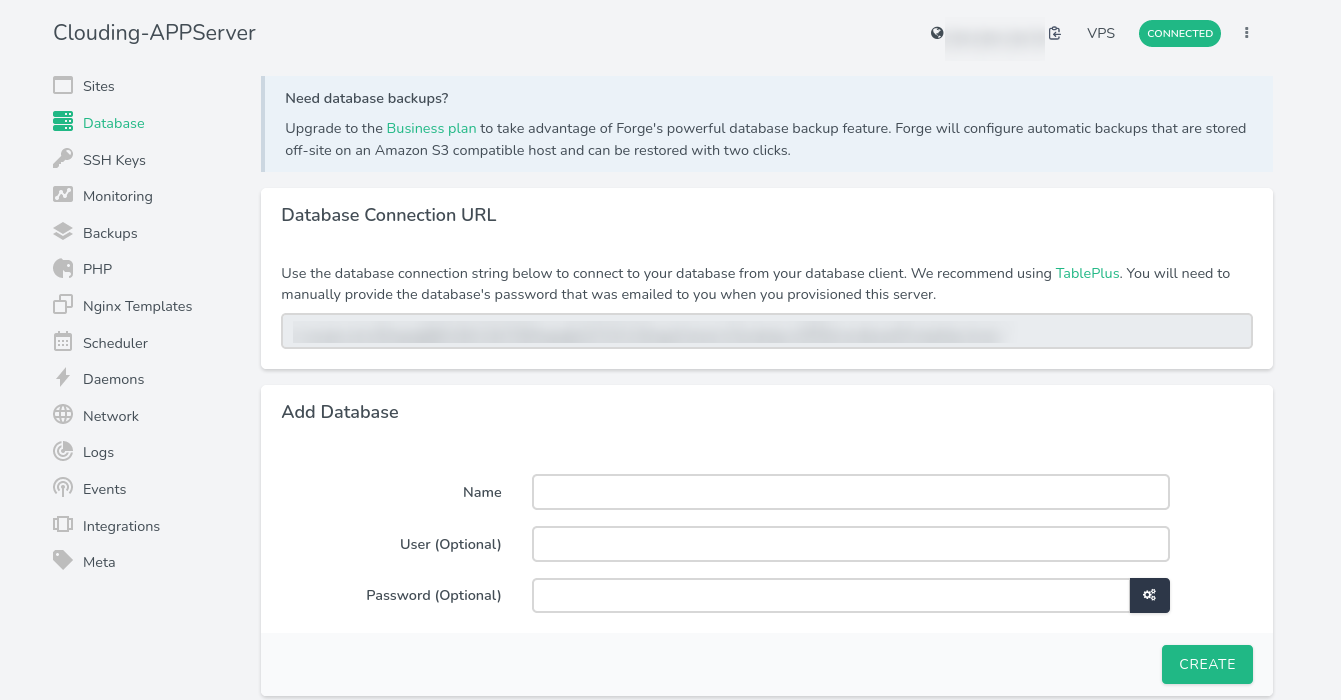Follow the Business plan link
This screenshot has height=700, width=1341.
432,128
